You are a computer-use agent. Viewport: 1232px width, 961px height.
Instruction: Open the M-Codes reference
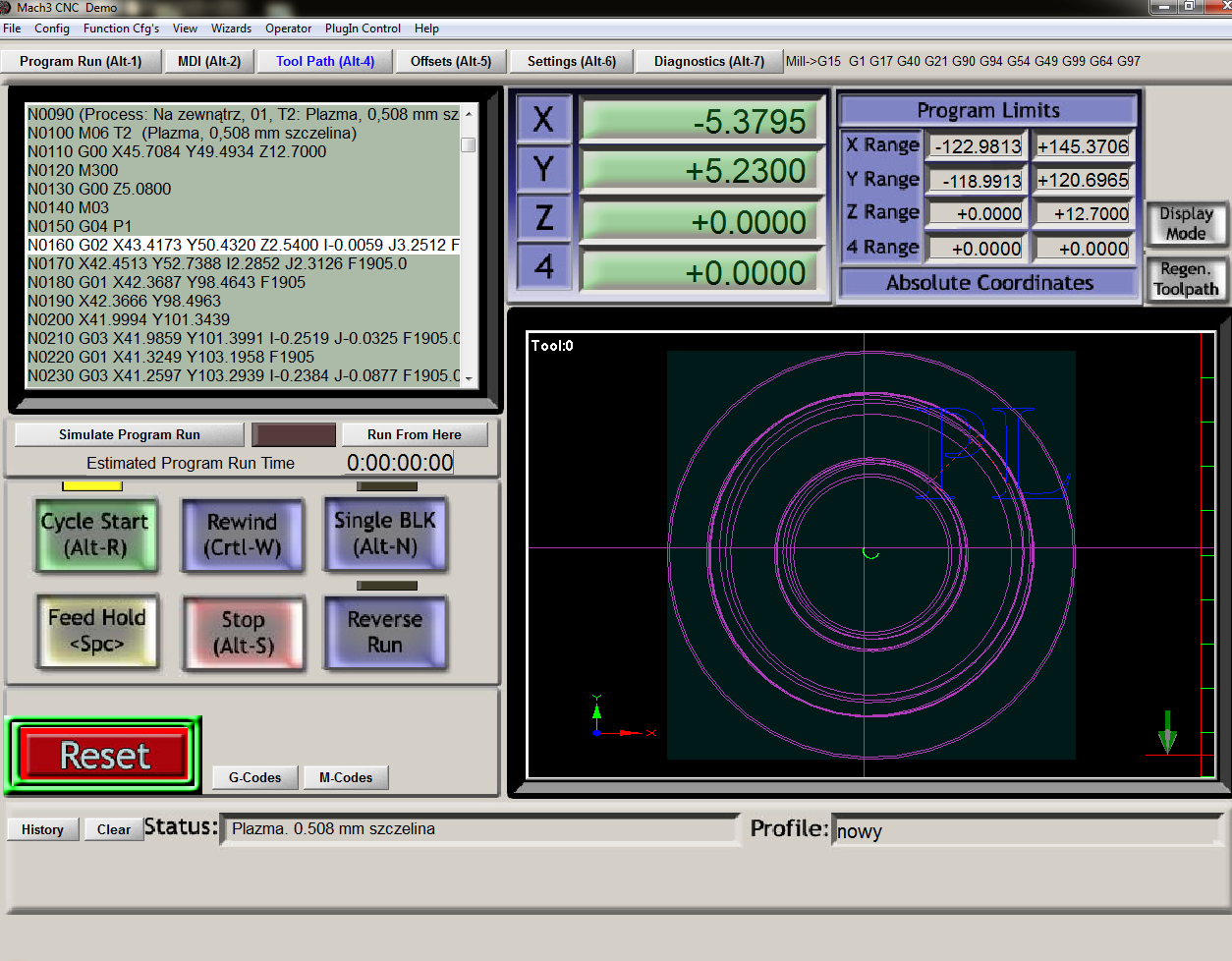[x=346, y=777]
